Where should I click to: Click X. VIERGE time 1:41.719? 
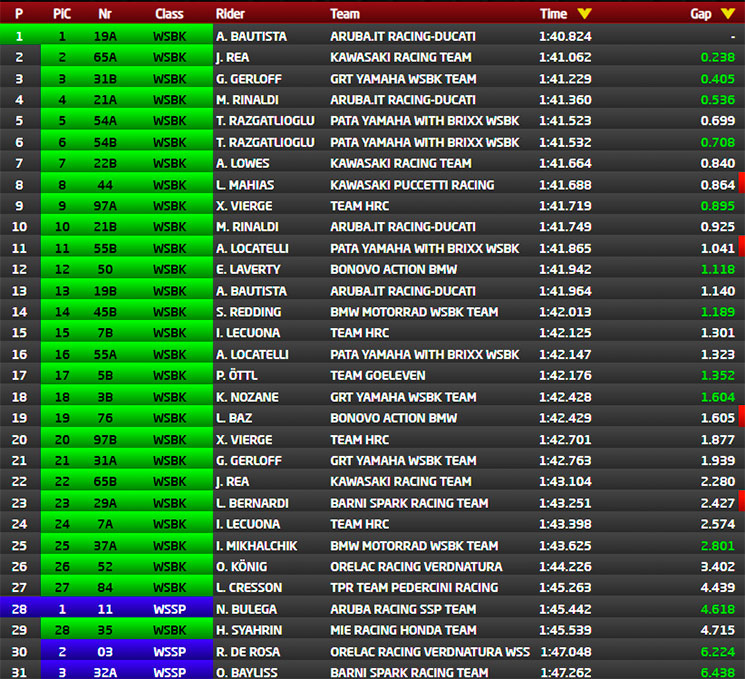coord(565,206)
